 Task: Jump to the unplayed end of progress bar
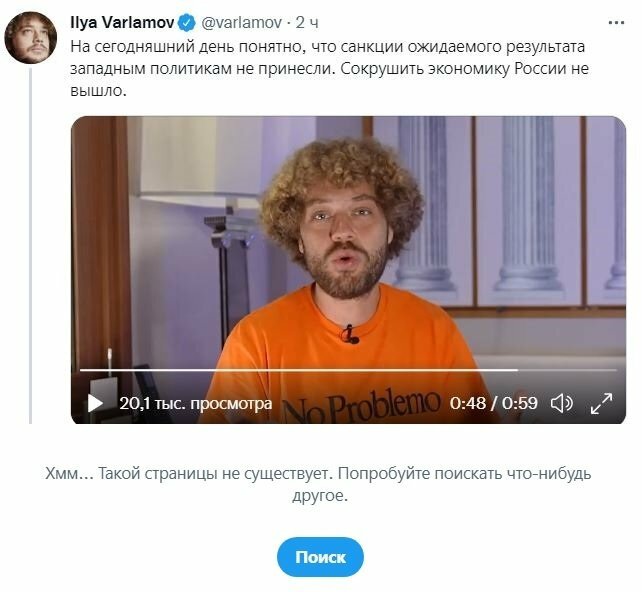point(567,370)
